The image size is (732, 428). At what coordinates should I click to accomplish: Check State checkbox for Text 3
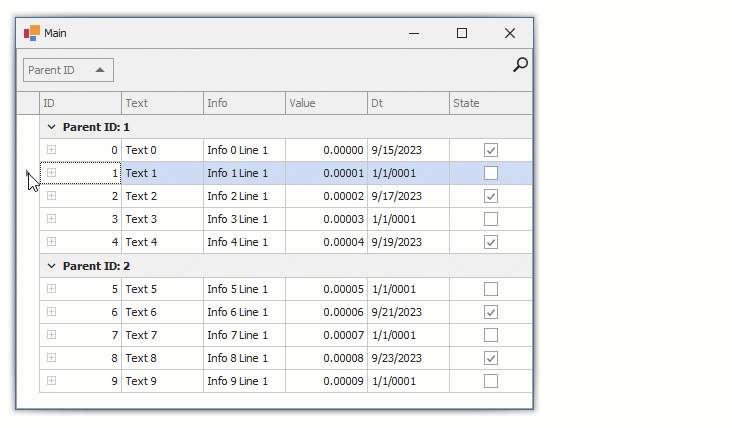(491, 219)
